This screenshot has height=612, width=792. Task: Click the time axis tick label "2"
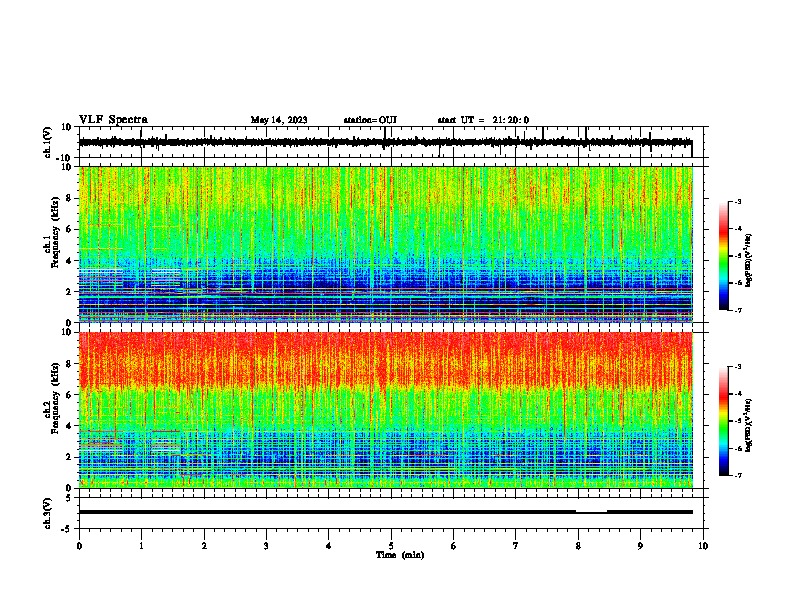[x=204, y=546]
